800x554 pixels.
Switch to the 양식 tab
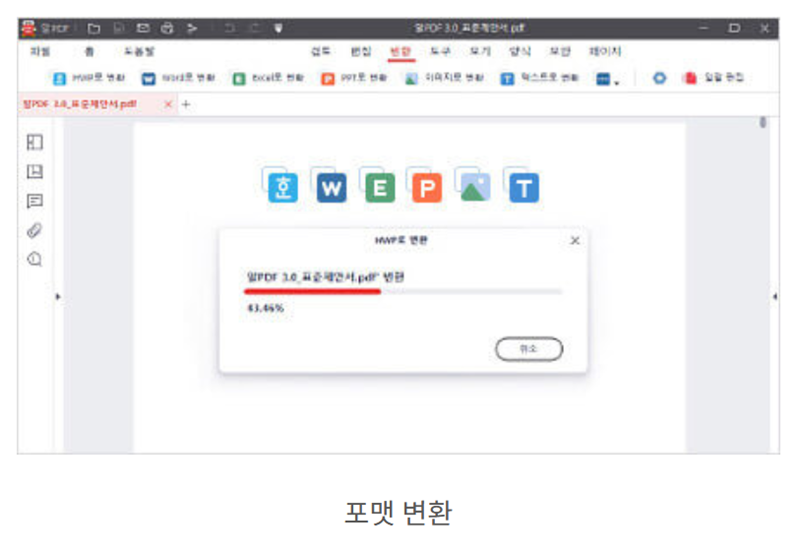[520, 51]
